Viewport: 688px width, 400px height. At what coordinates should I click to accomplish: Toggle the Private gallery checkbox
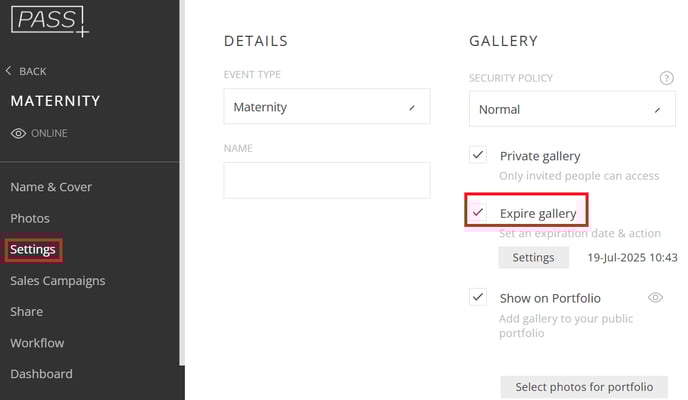[x=478, y=155]
